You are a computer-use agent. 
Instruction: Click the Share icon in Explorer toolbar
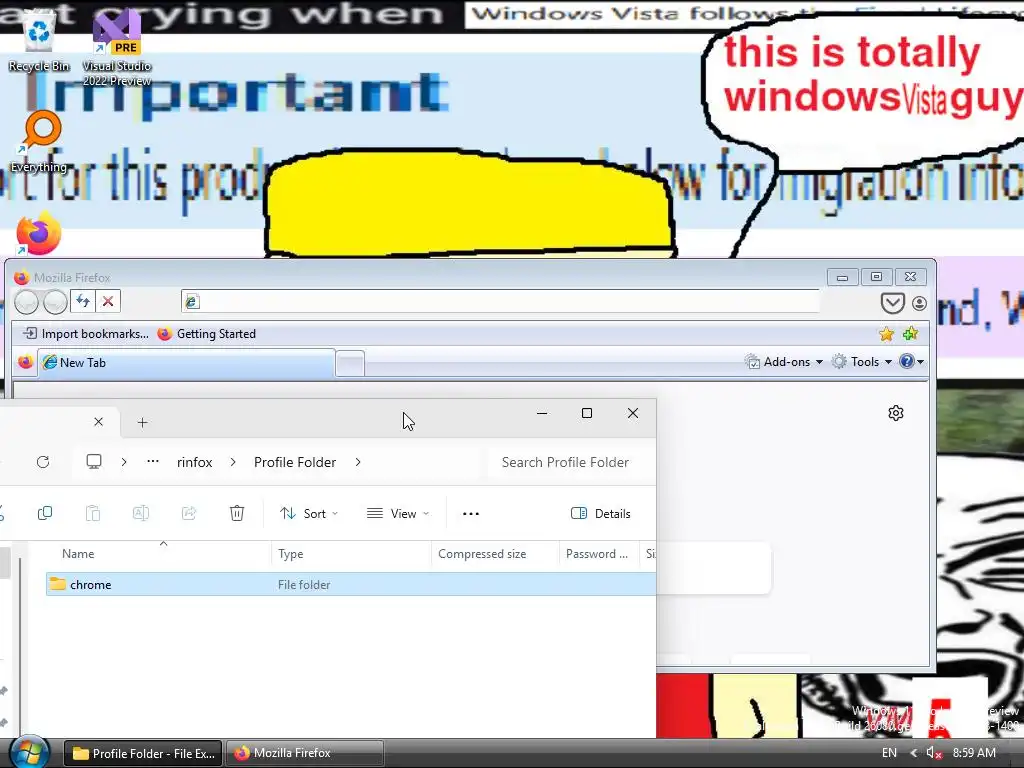[189, 513]
